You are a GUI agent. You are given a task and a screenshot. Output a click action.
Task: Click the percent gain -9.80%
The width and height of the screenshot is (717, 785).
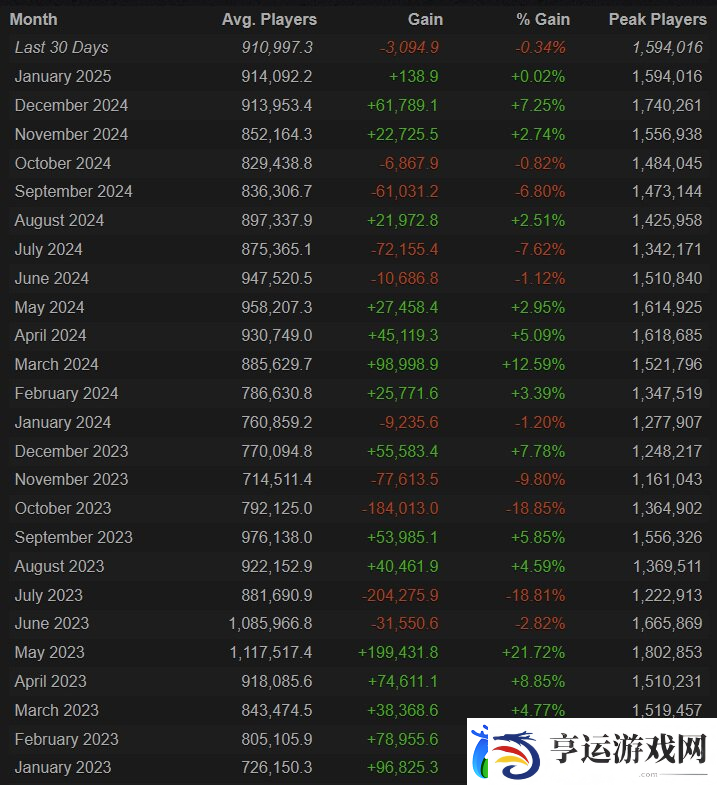pos(540,480)
